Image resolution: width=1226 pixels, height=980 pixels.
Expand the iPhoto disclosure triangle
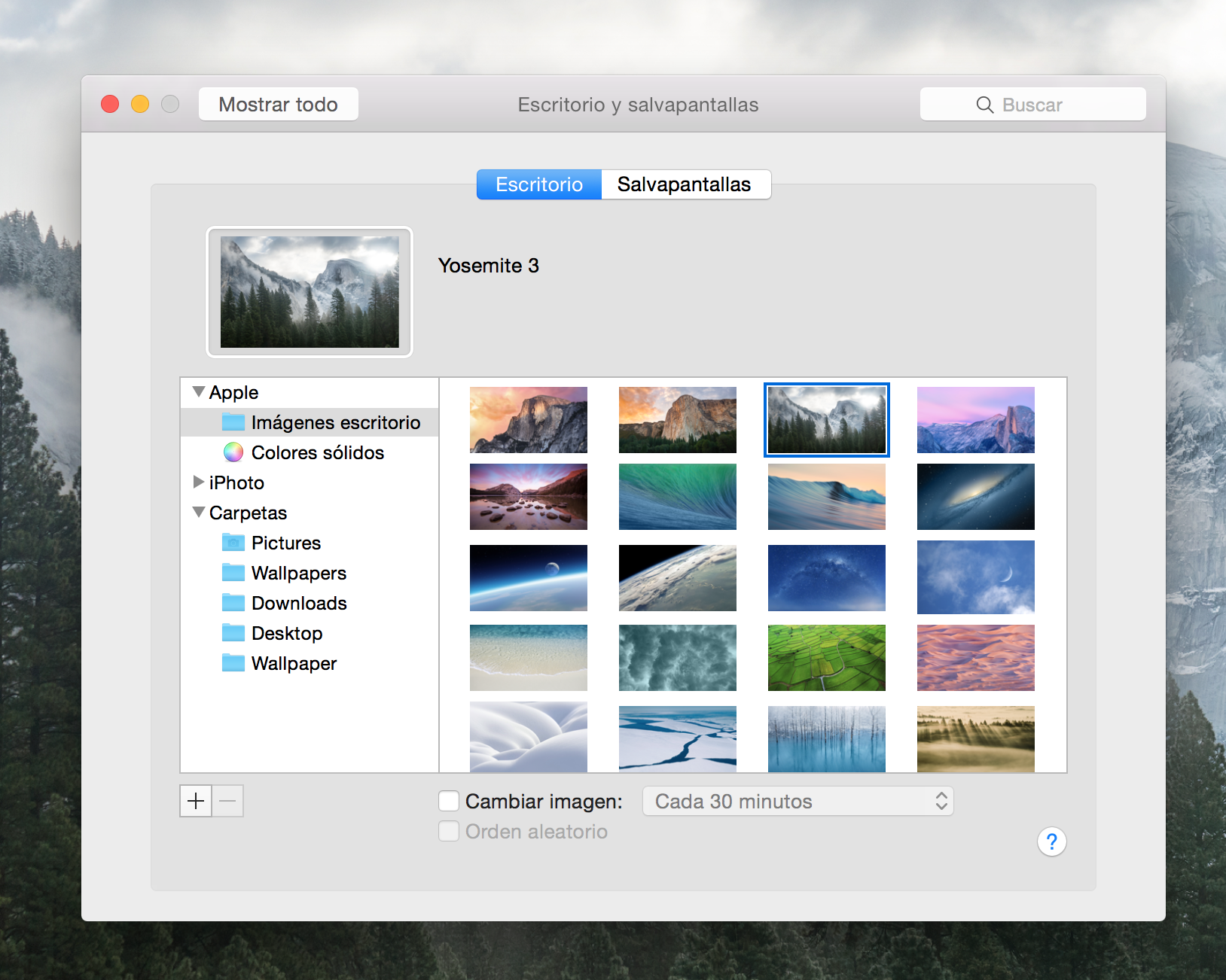[199, 482]
